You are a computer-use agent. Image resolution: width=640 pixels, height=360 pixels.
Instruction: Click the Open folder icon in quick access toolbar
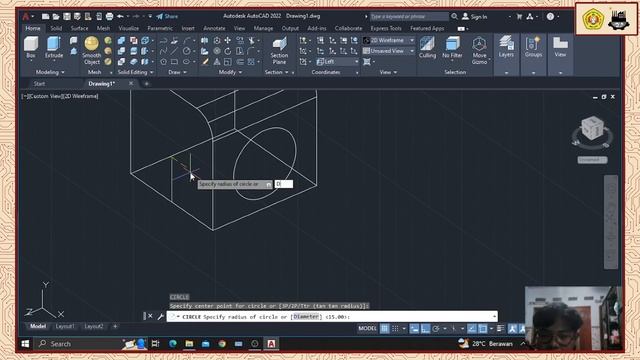pyautogui.click(x=56, y=16)
